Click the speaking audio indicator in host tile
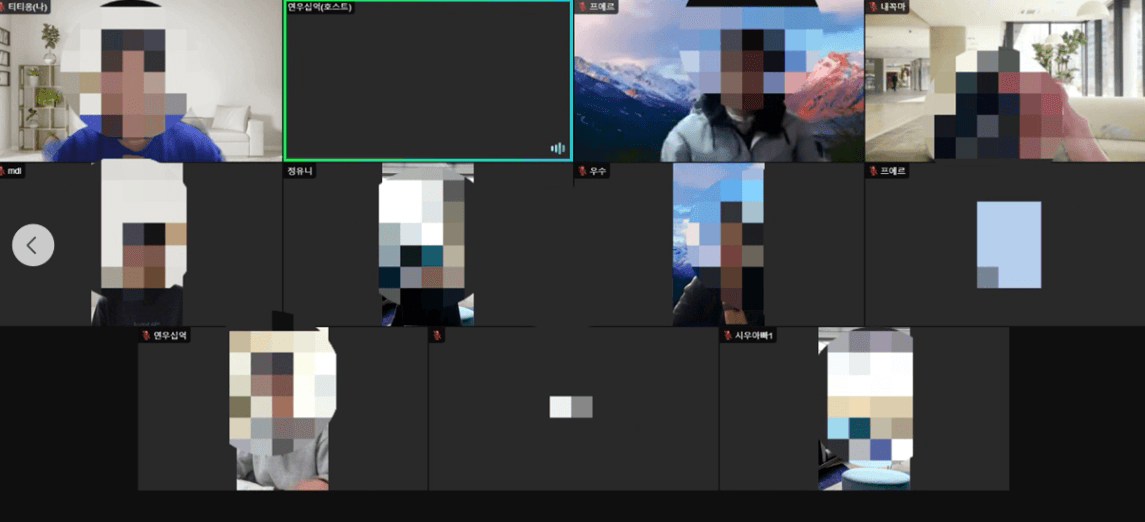1145x522 pixels. [x=558, y=149]
